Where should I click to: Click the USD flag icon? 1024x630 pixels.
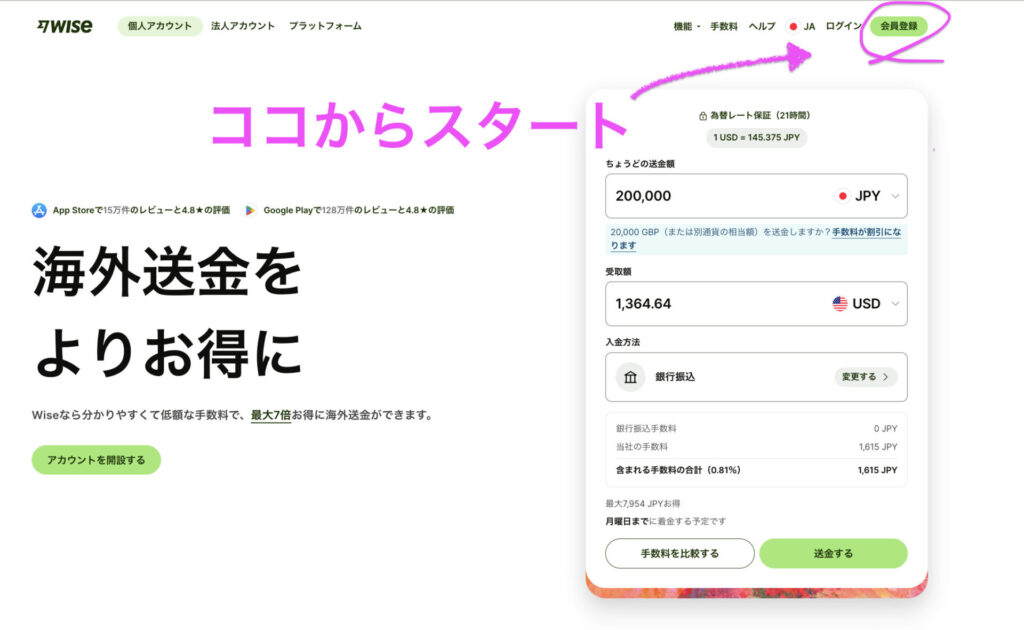pyautogui.click(x=840, y=304)
